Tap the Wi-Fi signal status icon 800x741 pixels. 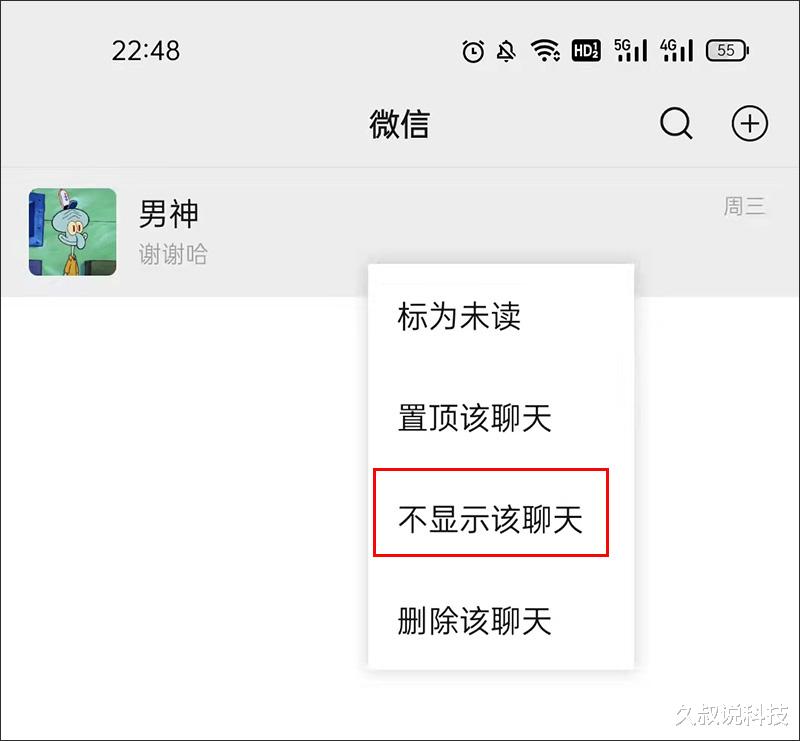545,51
